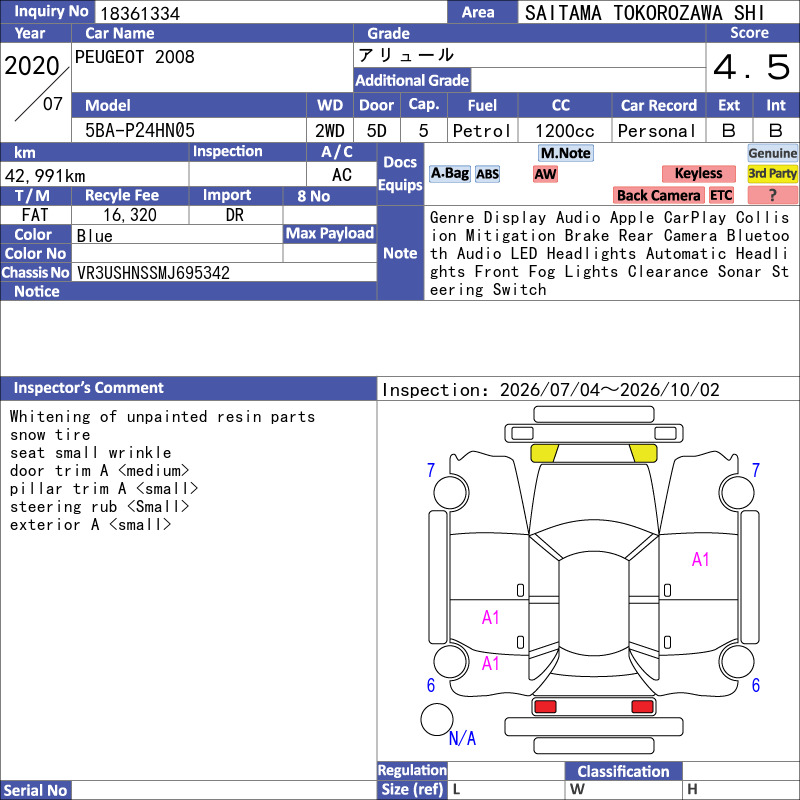Click the 1200cc engine value
This screenshot has height=800, width=800.
point(565,131)
